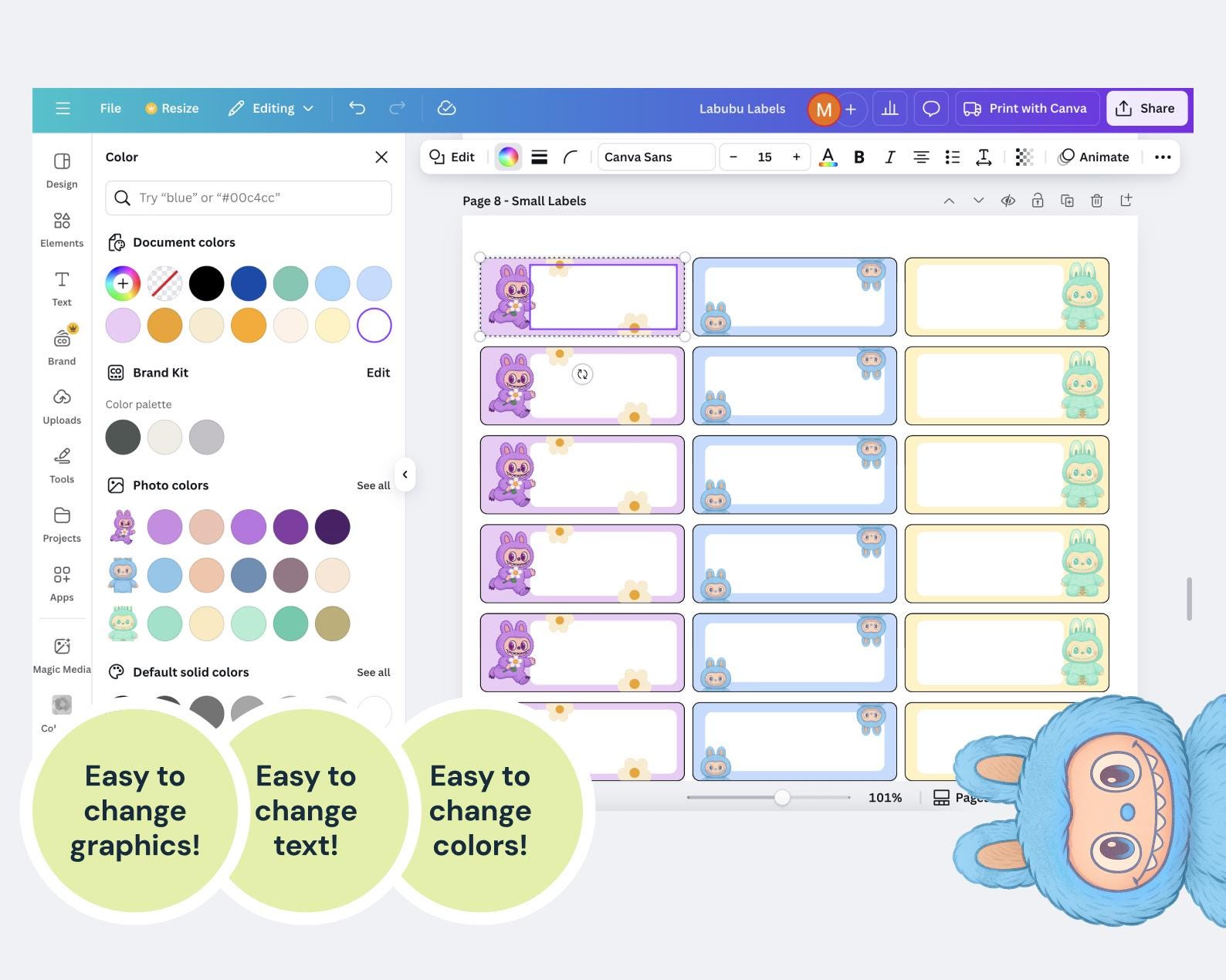This screenshot has height=980, width=1226.
Task: Open text color A icon
Action: 828,157
